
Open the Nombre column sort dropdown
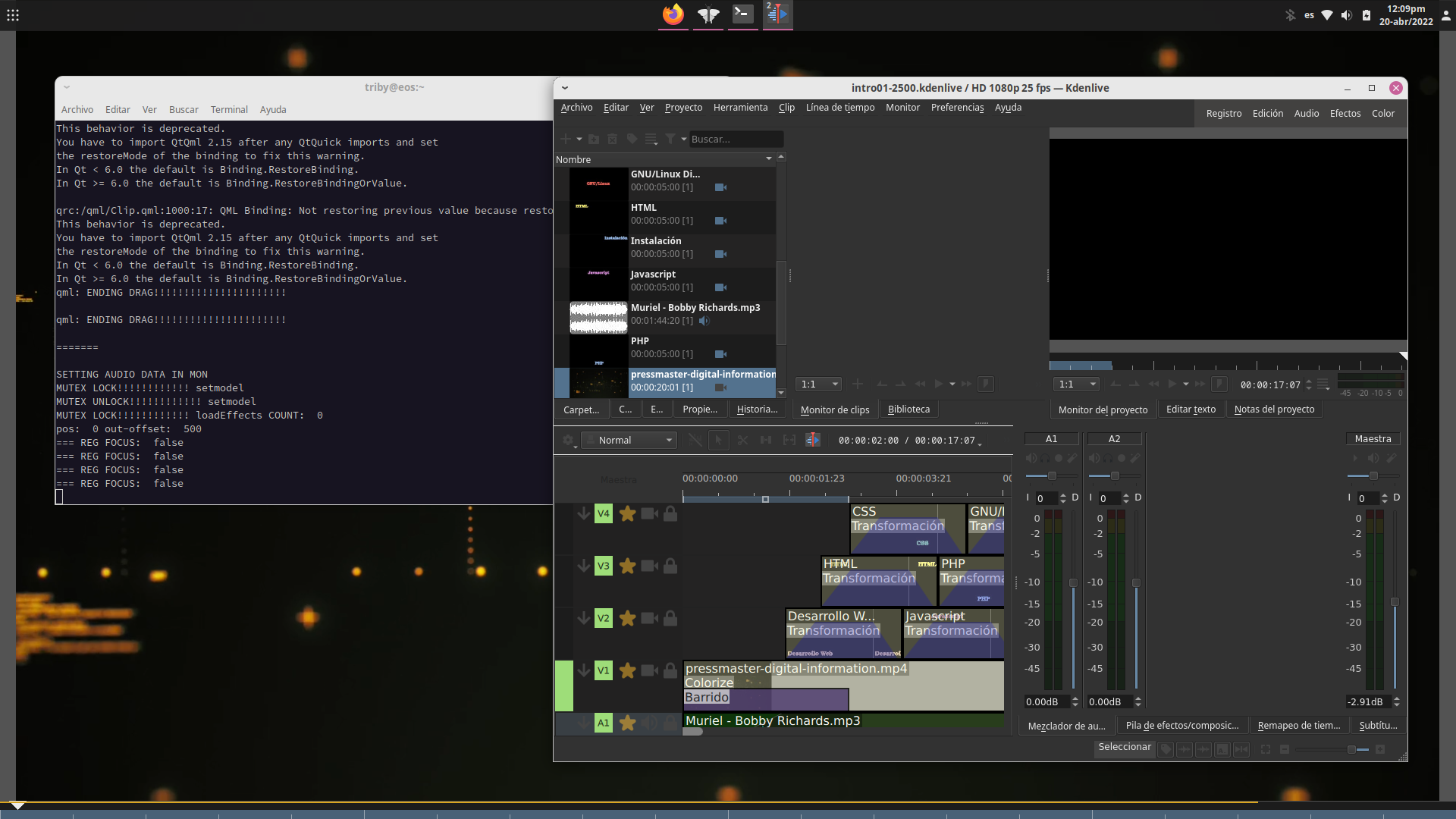point(769,159)
